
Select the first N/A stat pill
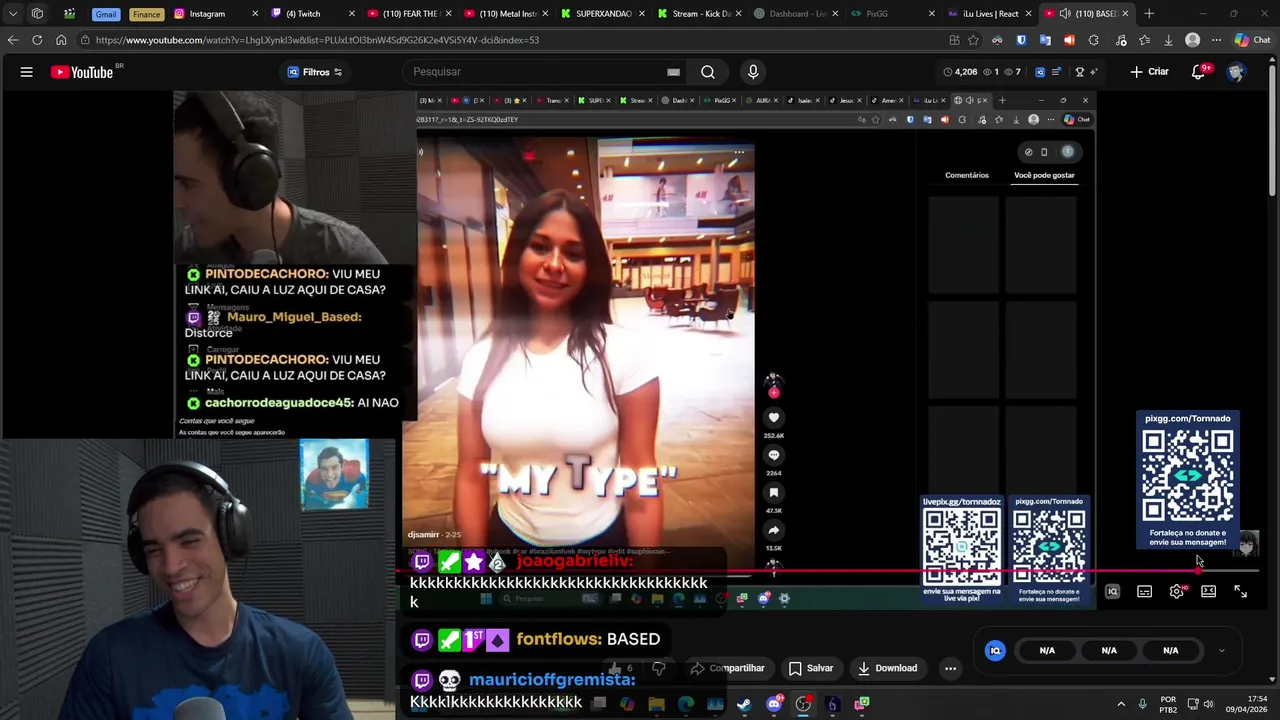(1047, 650)
